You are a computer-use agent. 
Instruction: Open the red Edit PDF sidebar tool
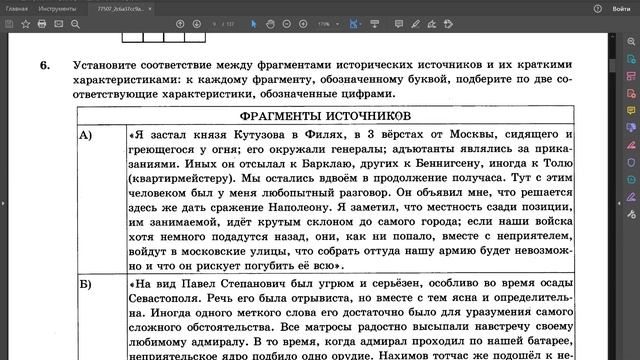point(631,145)
